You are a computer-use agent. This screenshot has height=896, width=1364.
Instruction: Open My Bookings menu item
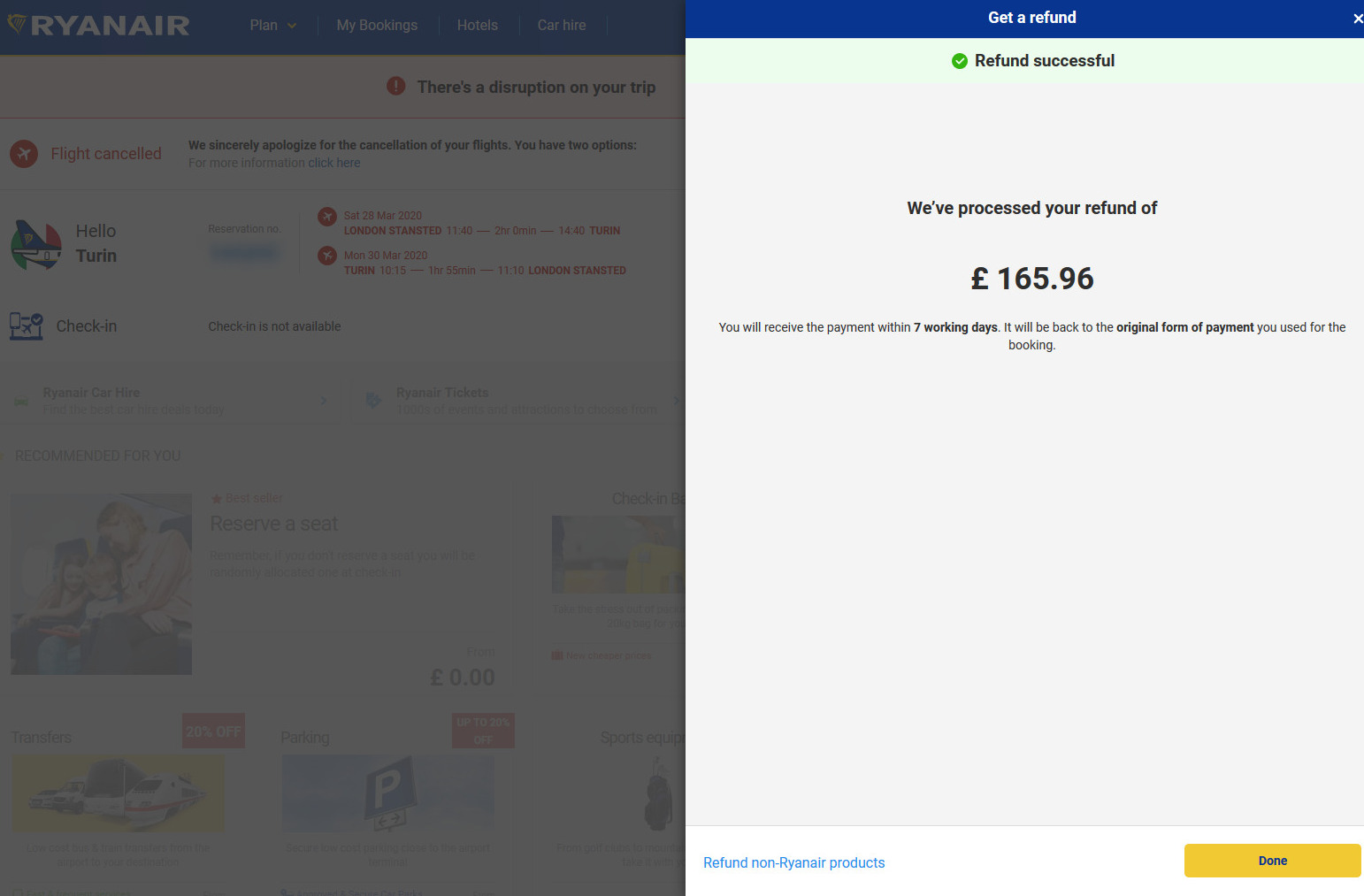pos(377,26)
